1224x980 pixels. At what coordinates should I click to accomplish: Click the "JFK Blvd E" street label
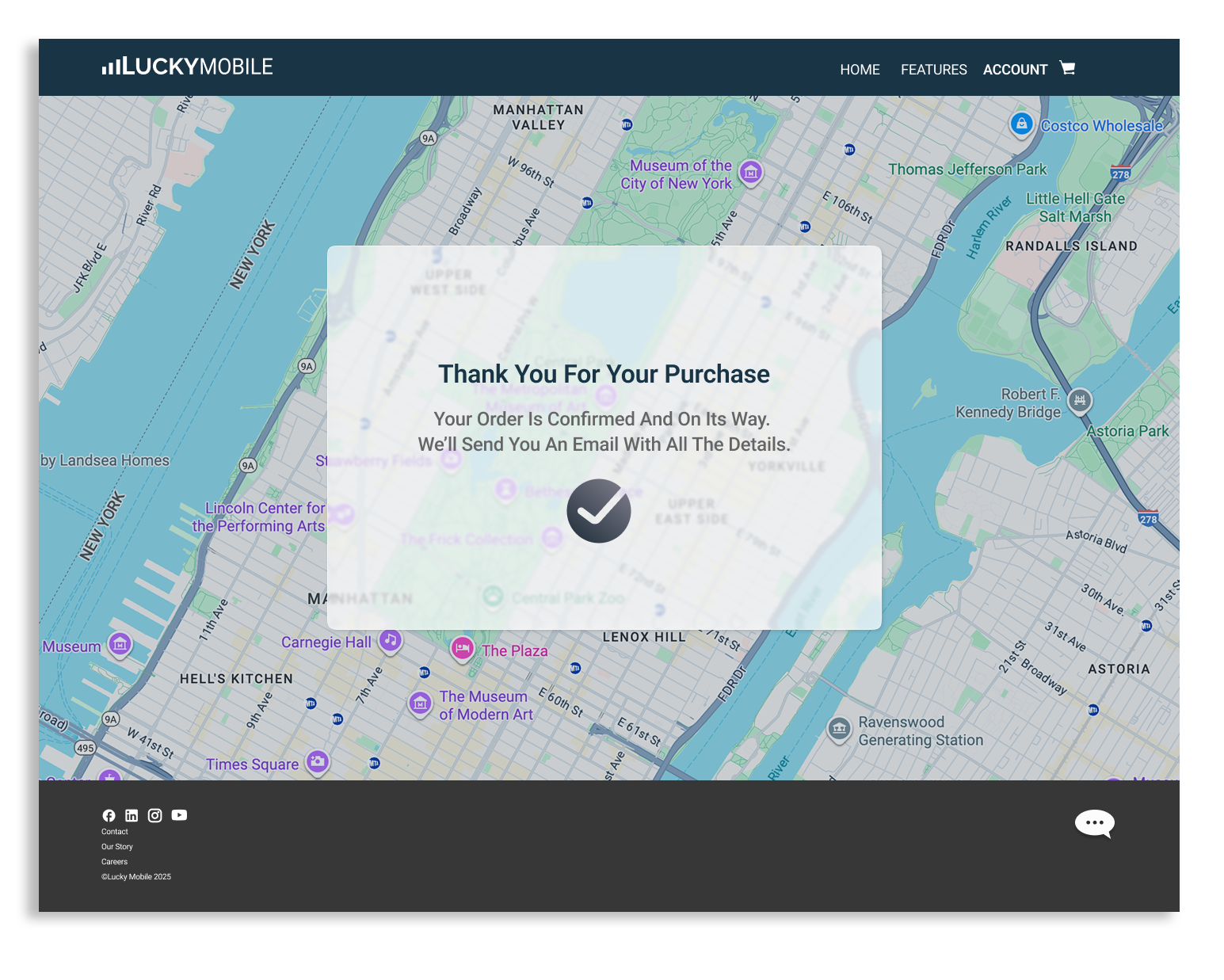point(90,269)
